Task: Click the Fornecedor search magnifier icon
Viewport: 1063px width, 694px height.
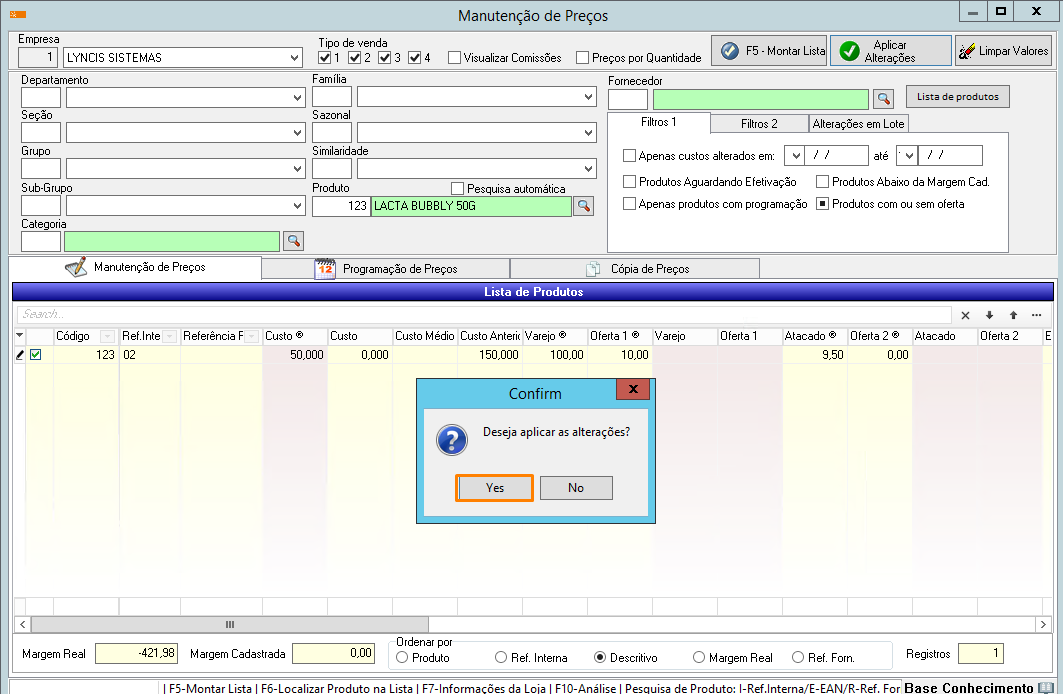Action: click(883, 98)
